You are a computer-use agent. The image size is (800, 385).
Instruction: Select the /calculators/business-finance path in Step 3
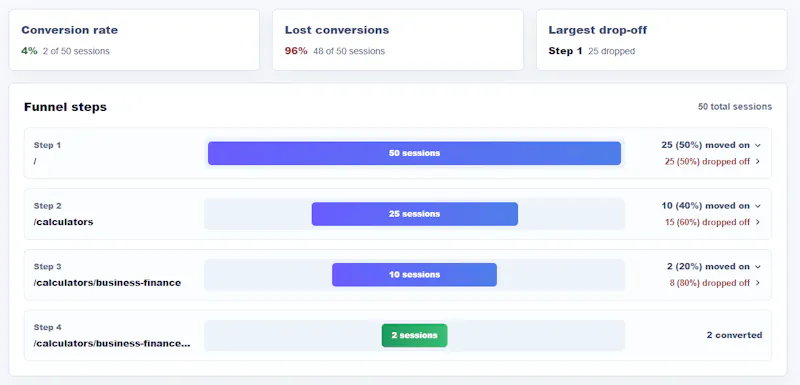tap(107, 283)
